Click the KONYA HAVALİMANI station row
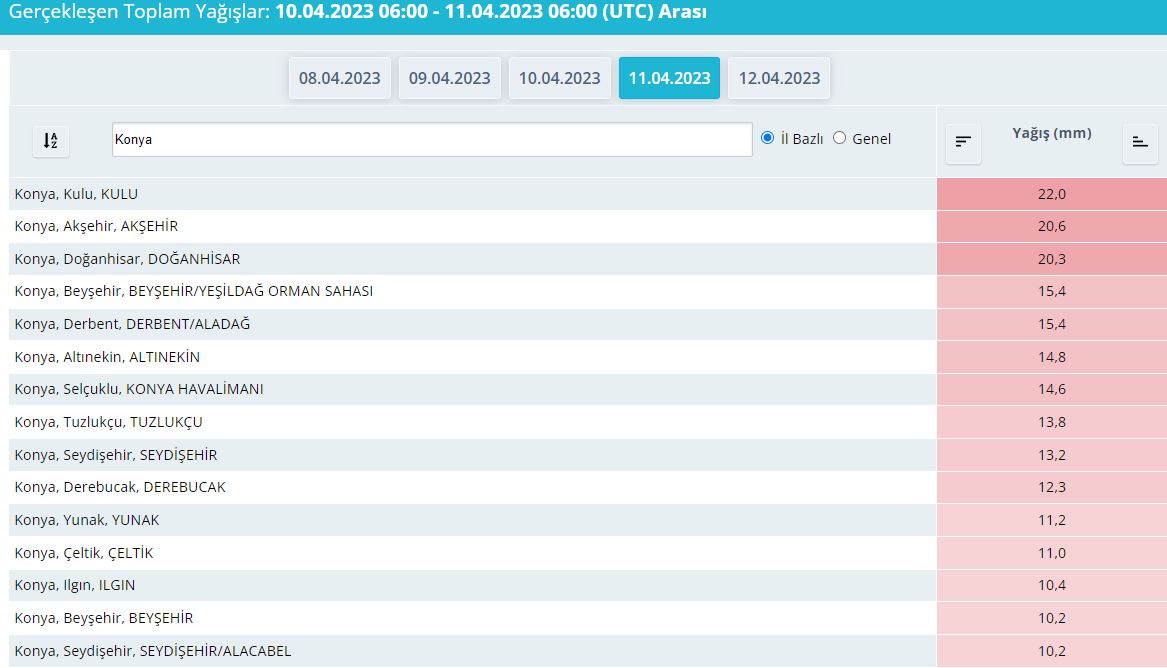This screenshot has width=1167, height=668. point(139,389)
